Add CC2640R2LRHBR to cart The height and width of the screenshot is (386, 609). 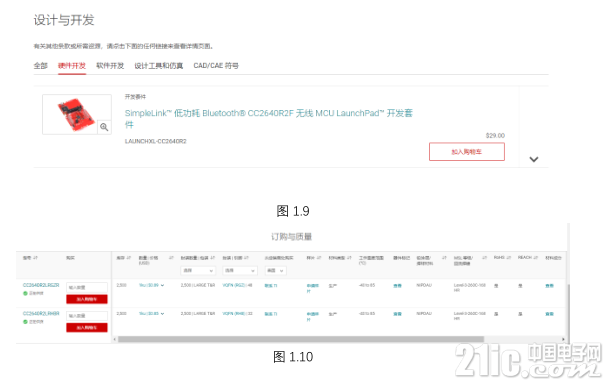[87, 327]
